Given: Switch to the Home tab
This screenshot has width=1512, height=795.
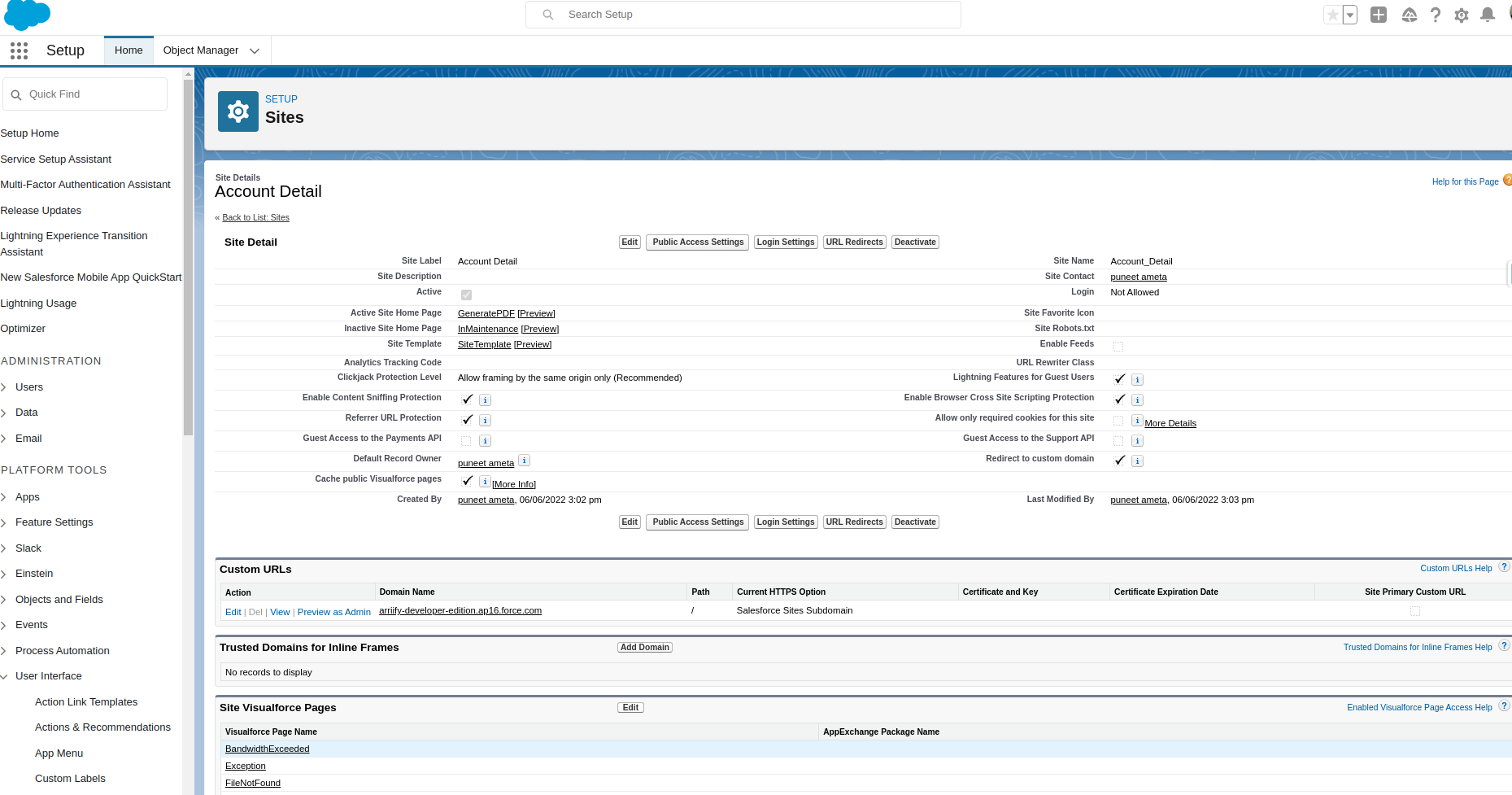Looking at the screenshot, I should (129, 50).
